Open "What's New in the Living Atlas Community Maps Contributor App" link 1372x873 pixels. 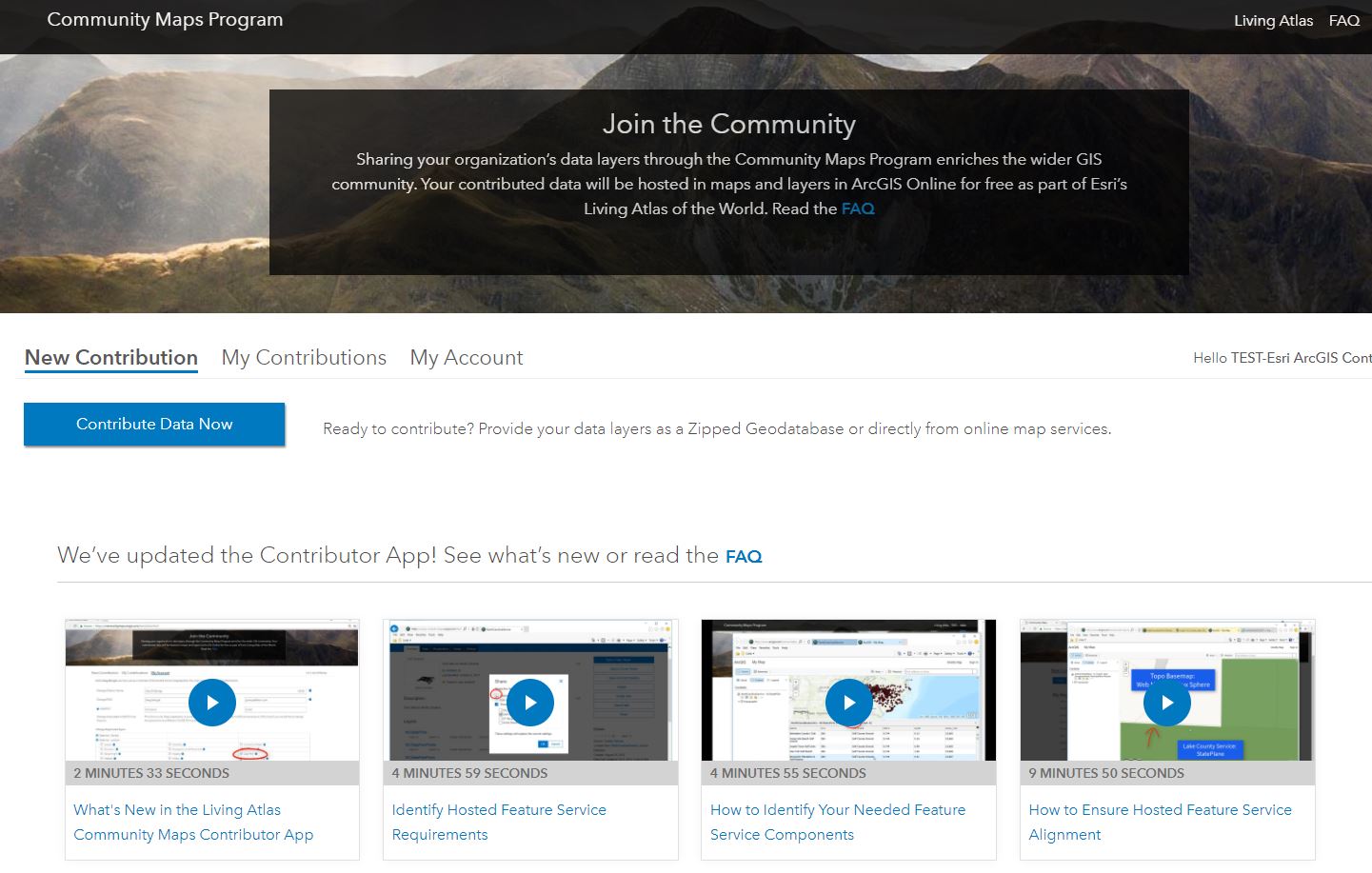pyautogui.click(x=193, y=822)
